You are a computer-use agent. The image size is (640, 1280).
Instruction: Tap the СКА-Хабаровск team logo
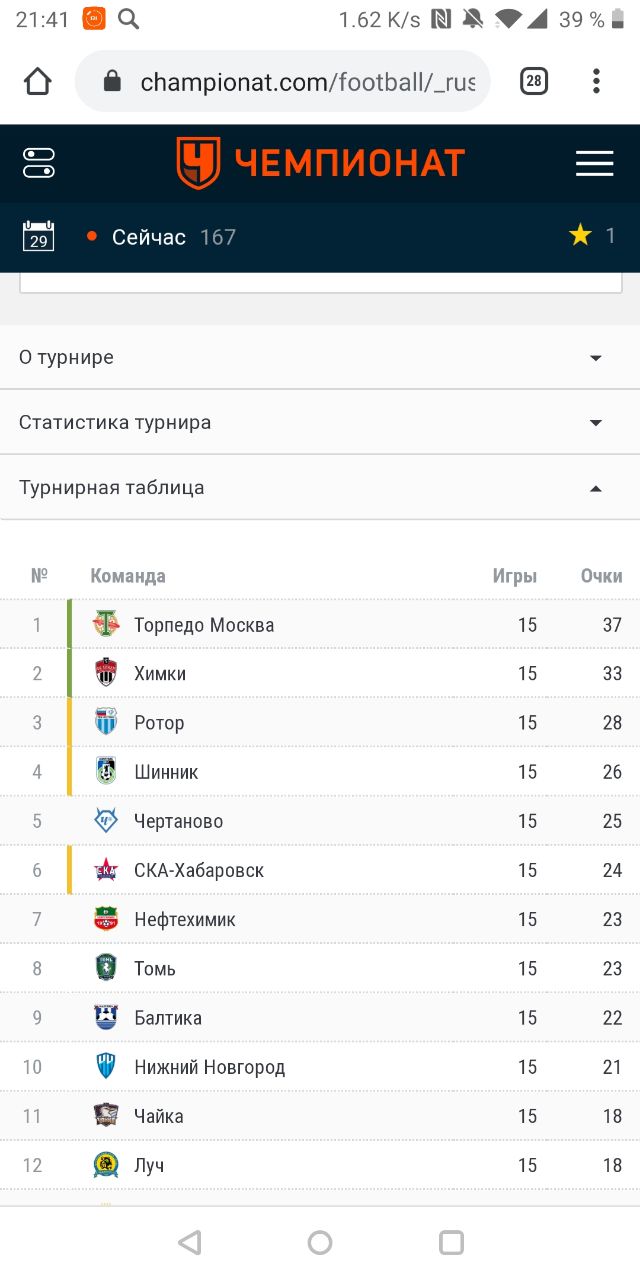coord(106,870)
